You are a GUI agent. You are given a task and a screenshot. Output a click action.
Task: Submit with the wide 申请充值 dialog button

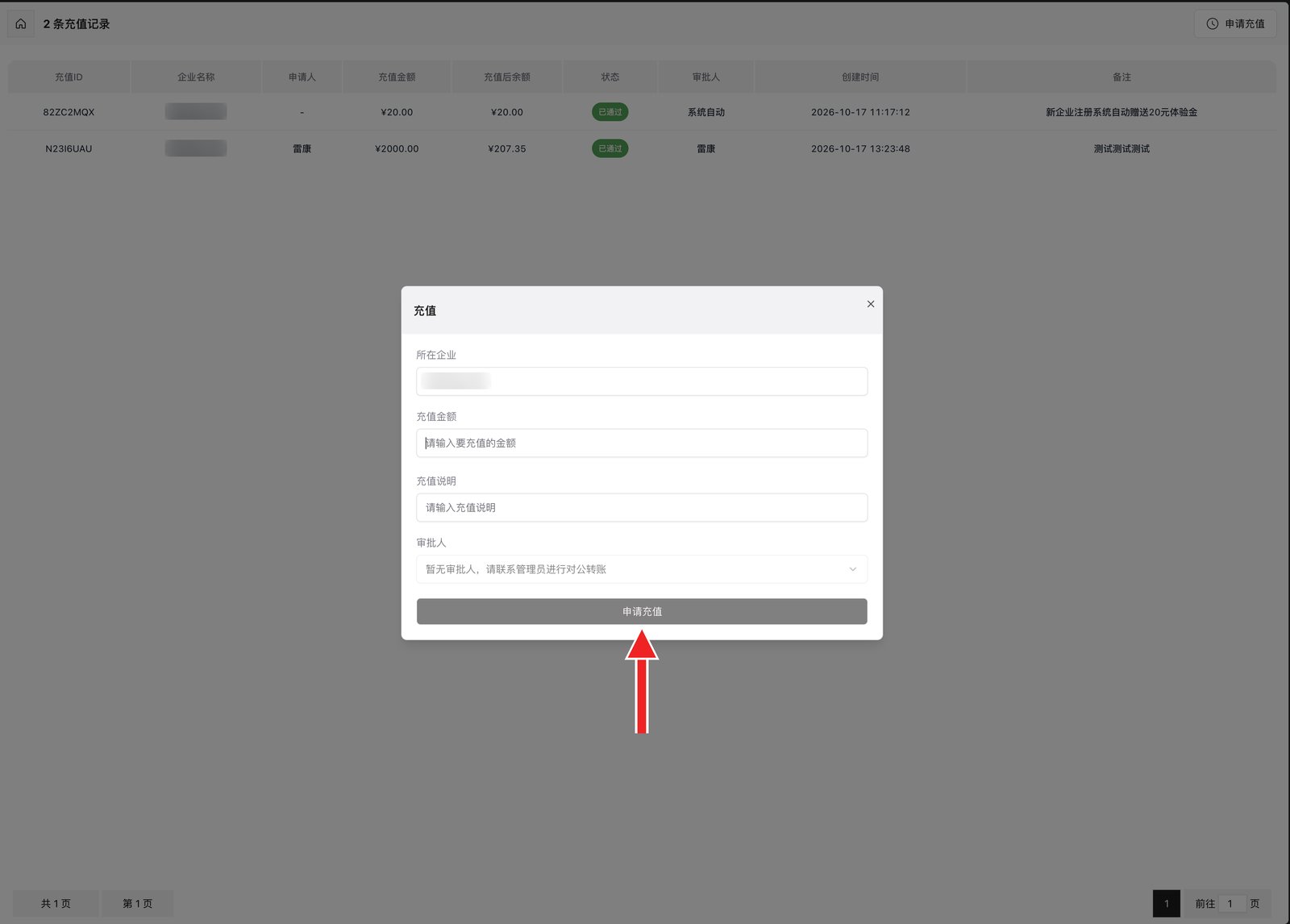coord(642,611)
